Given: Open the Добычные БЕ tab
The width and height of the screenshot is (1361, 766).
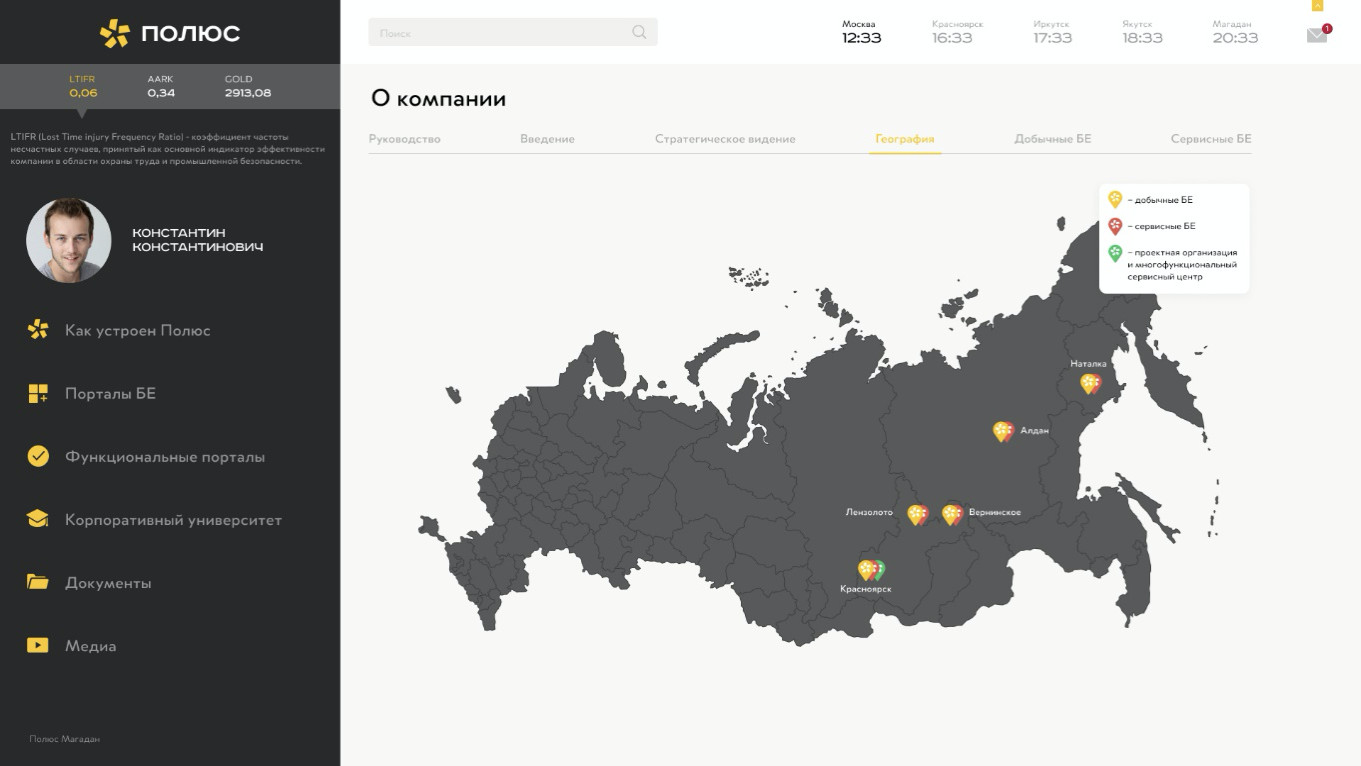Looking at the screenshot, I should tap(1052, 139).
